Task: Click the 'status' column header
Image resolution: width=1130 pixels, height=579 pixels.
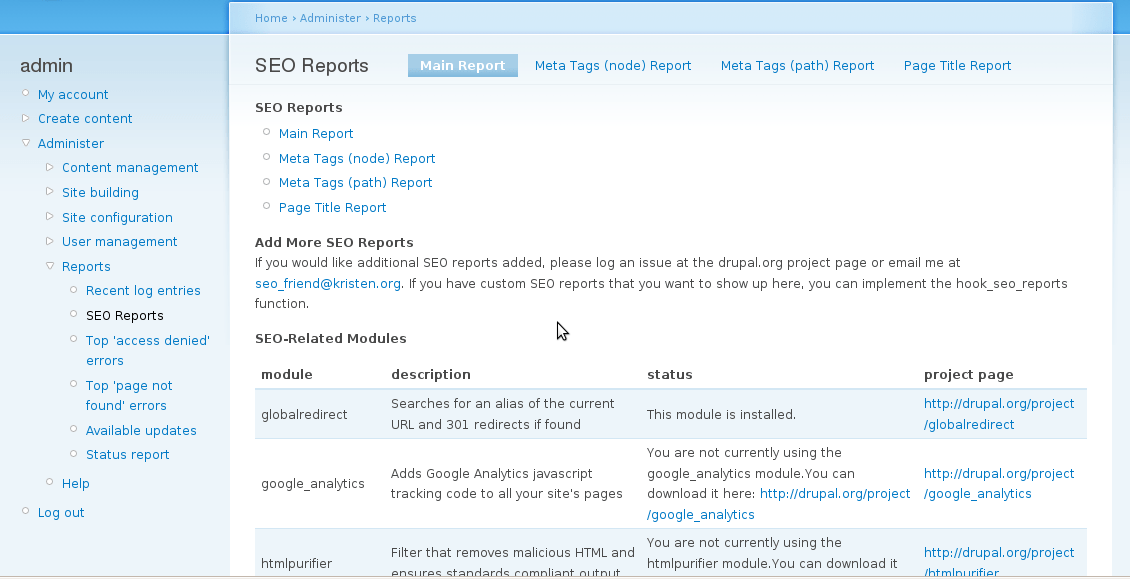Action: pyautogui.click(x=669, y=374)
